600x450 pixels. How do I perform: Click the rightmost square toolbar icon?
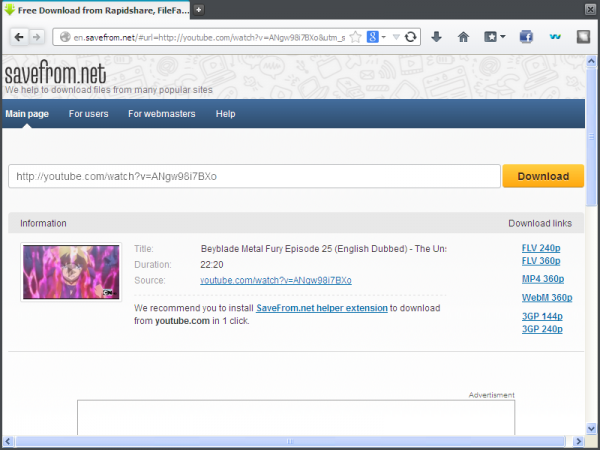[583, 37]
